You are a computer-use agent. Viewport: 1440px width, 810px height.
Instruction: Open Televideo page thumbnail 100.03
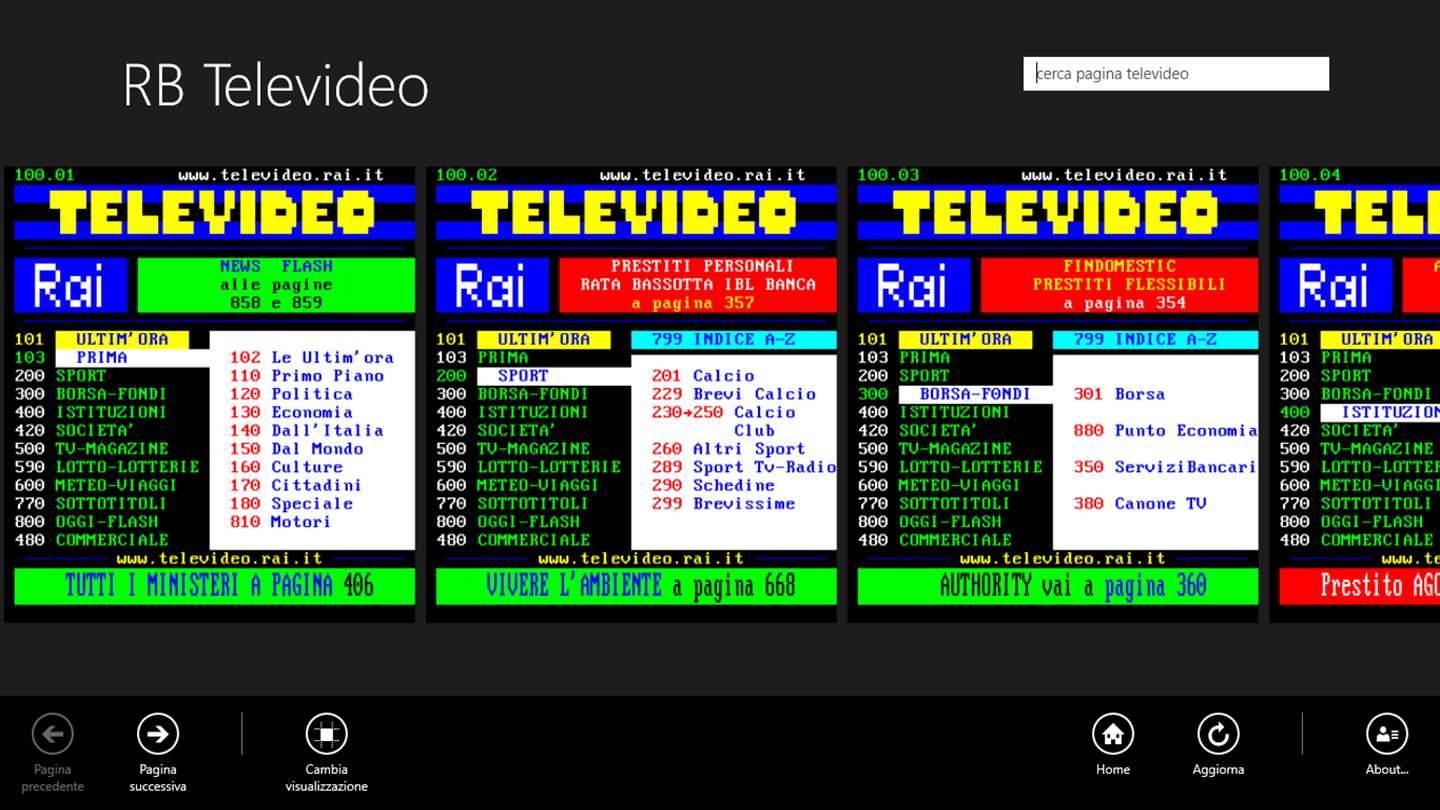pos(1054,394)
